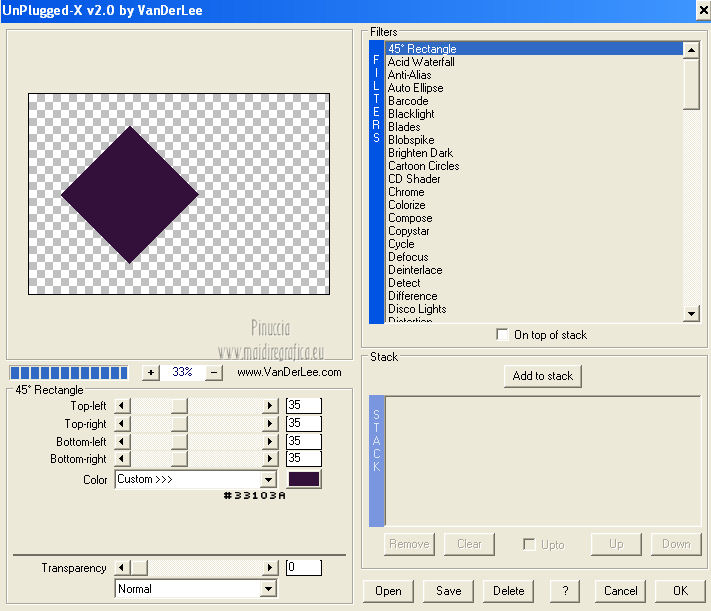Click the Top-right value field

304,423
